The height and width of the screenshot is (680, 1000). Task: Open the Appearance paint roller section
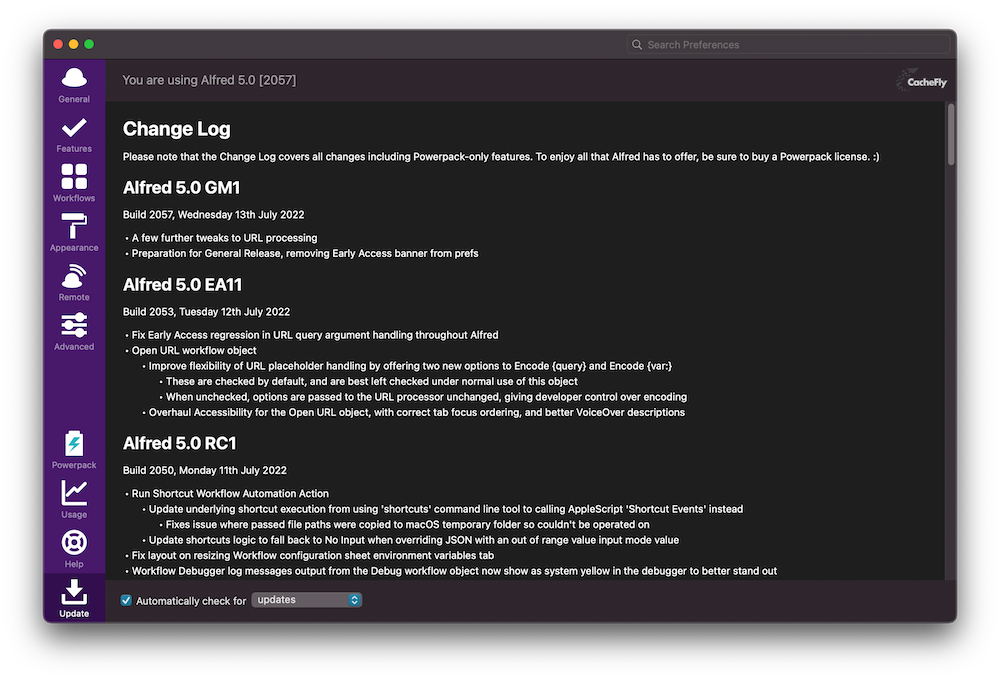[x=74, y=226]
